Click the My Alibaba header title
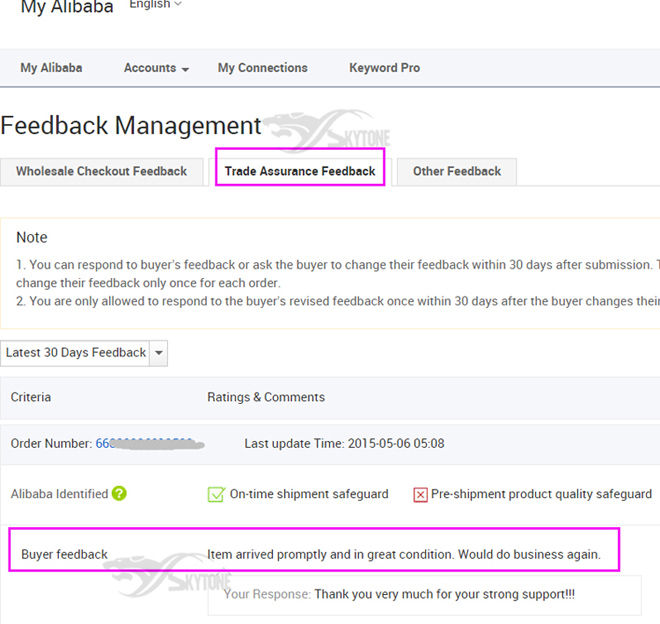The height and width of the screenshot is (624, 660). pyautogui.click(x=67, y=6)
